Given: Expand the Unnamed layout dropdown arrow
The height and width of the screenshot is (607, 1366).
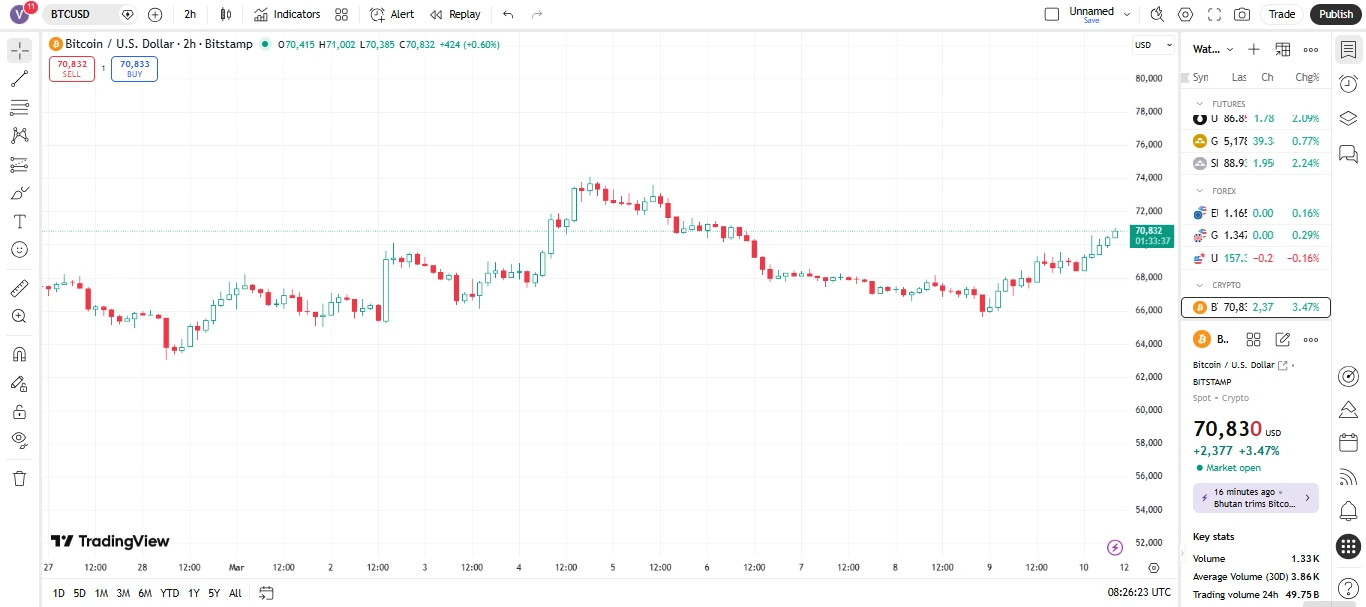Looking at the screenshot, I should click(x=1127, y=14).
